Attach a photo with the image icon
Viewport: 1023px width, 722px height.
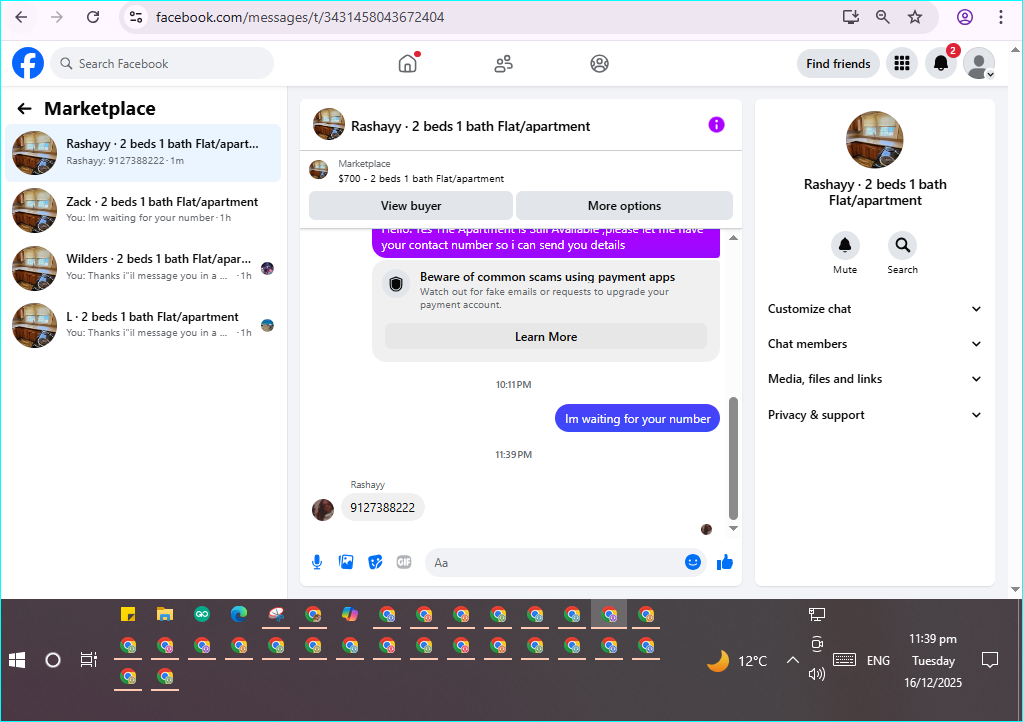click(x=346, y=562)
